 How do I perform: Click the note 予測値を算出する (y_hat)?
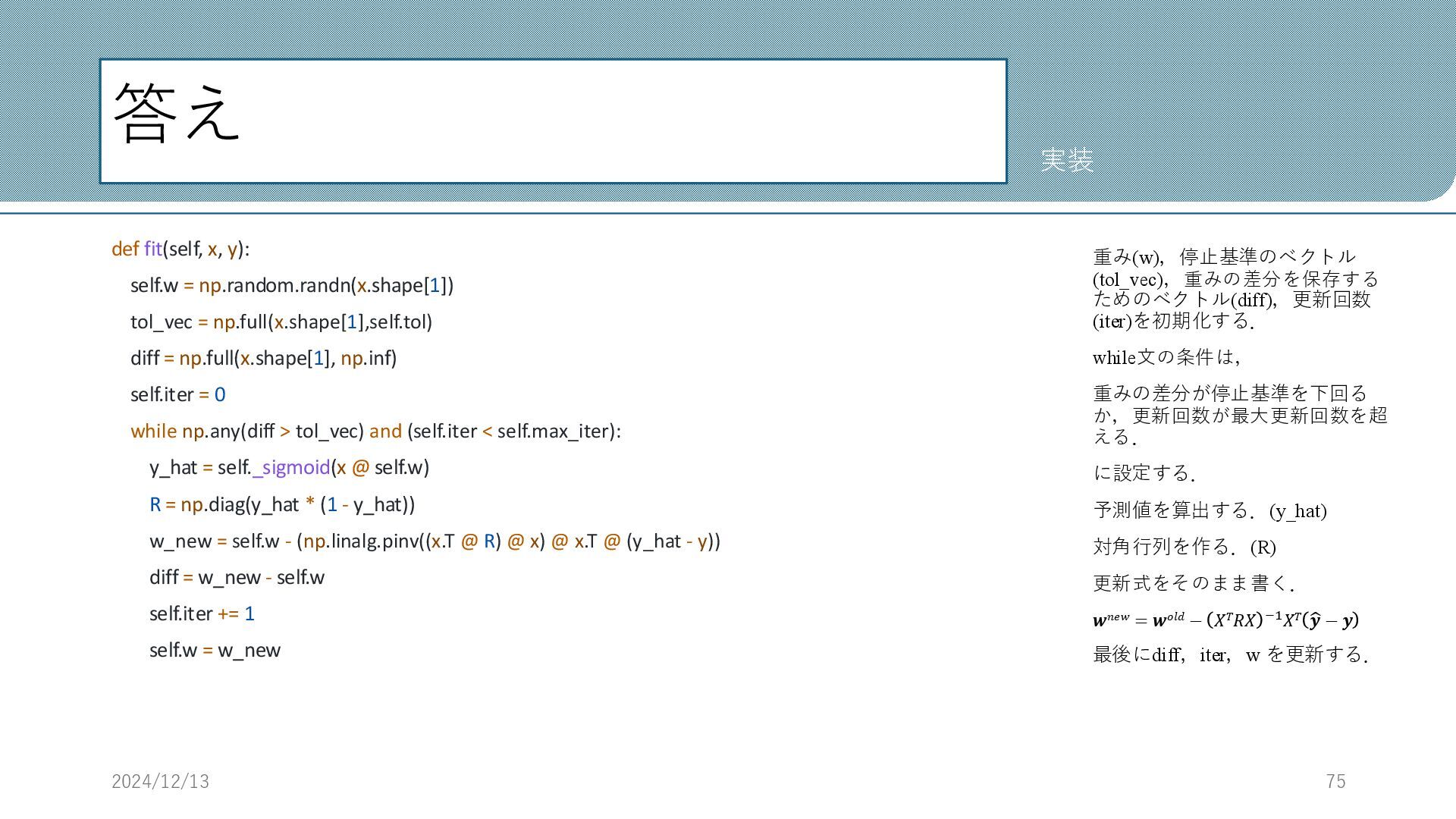tap(1210, 510)
